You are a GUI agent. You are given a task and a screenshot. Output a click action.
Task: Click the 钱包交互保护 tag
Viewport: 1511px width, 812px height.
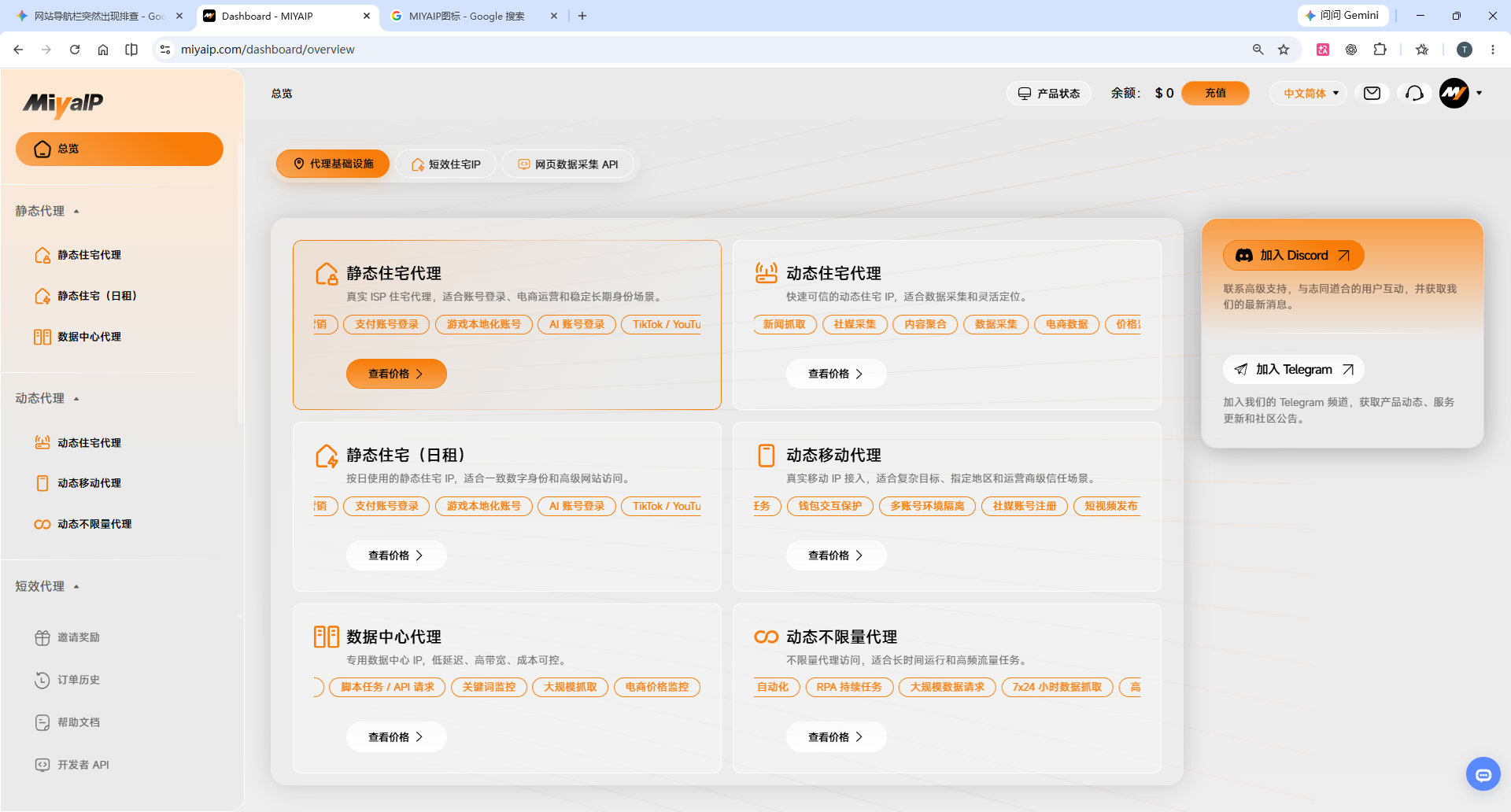point(830,506)
